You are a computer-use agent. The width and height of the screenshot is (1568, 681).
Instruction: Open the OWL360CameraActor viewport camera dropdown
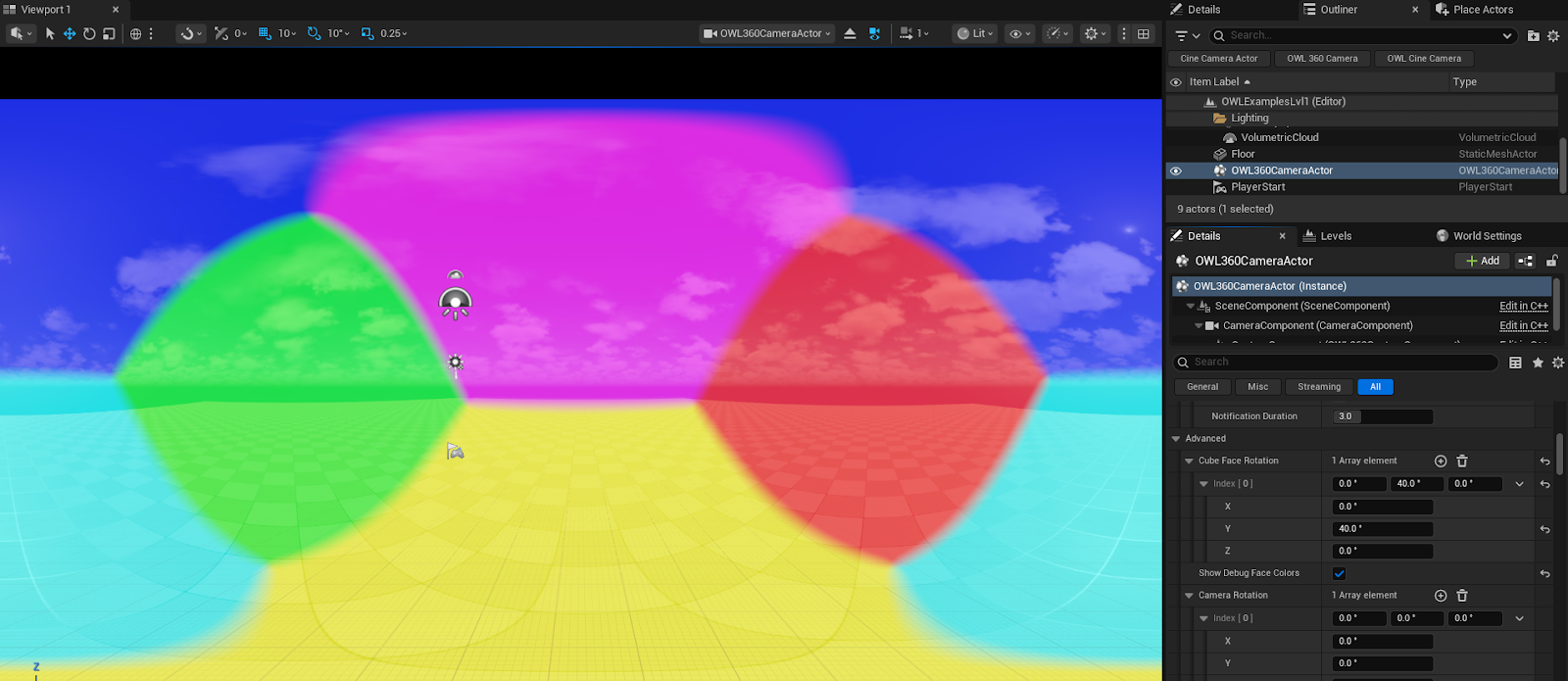coord(767,33)
